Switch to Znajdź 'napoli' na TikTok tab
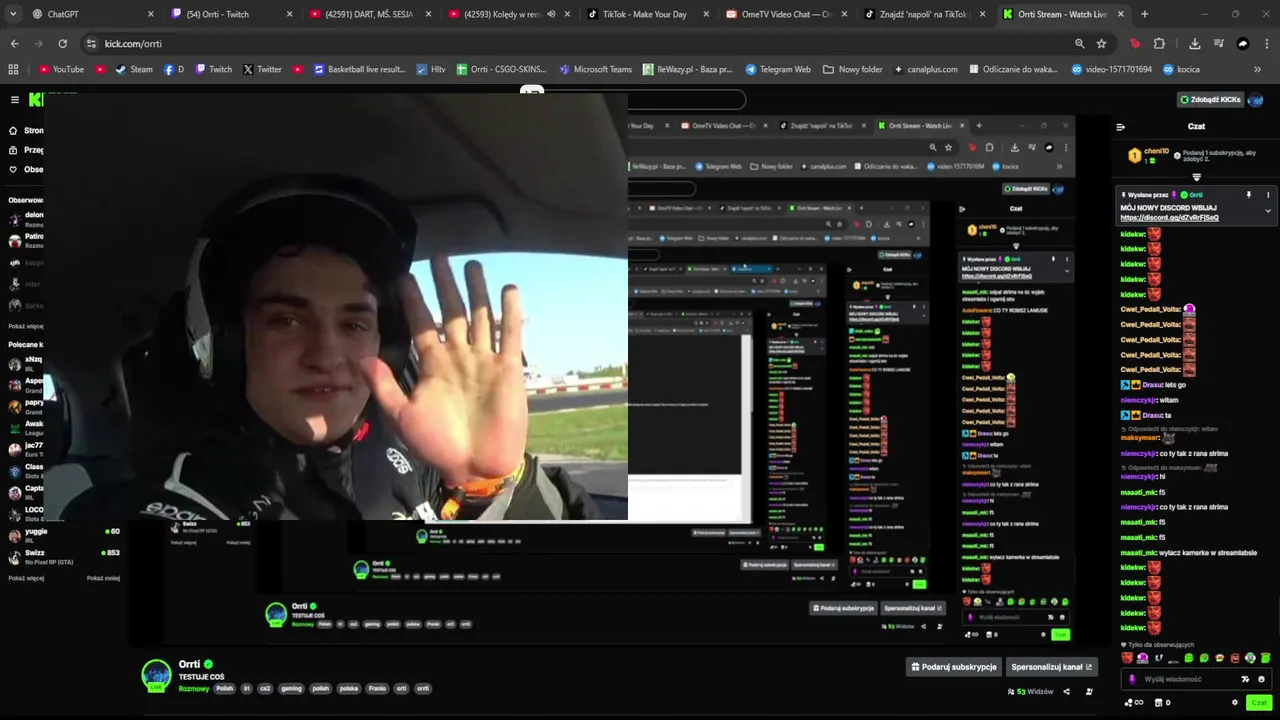Viewport: 1280px width, 720px height. pyautogui.click(x=924, y=14)
